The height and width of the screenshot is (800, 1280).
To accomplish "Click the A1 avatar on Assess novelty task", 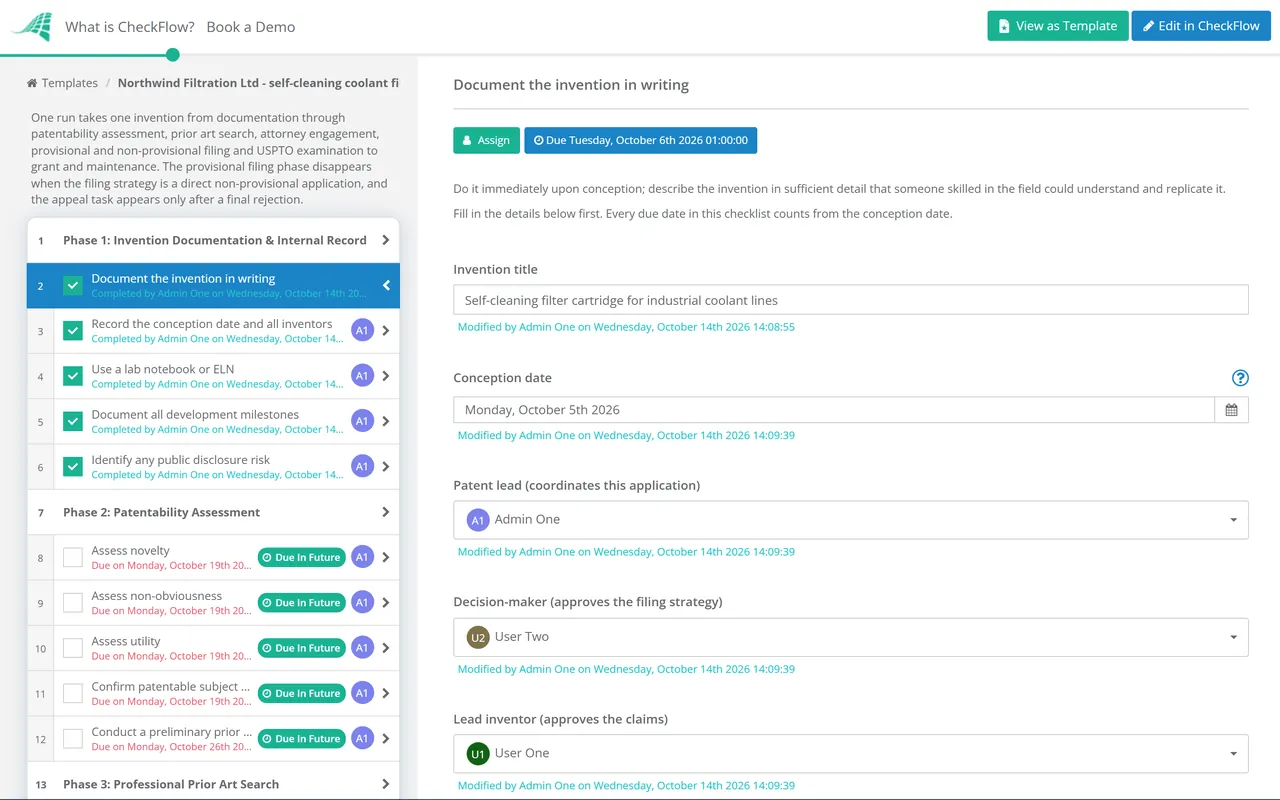I will tap(362, 557).
